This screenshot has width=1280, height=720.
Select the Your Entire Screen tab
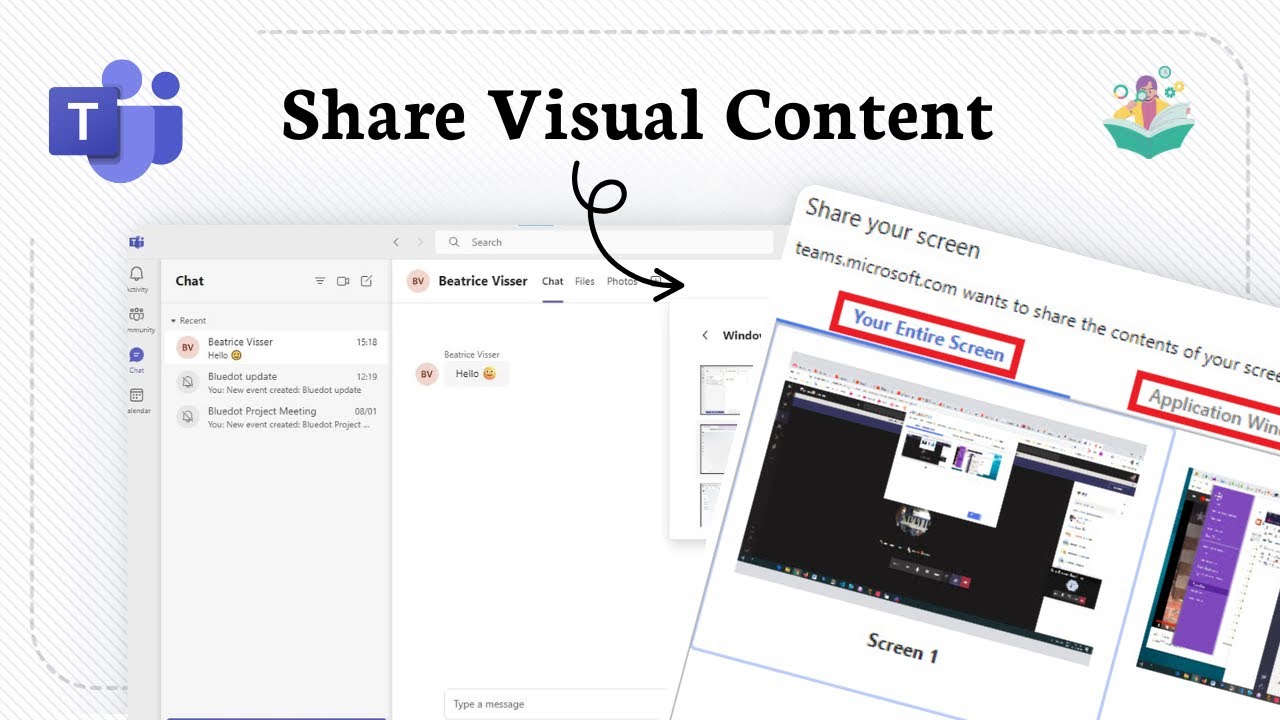point(928,336)
